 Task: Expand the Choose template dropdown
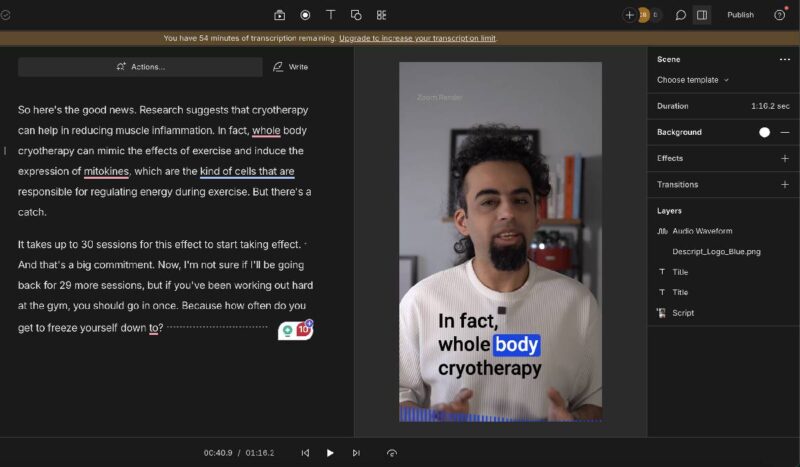click(692, 80)
